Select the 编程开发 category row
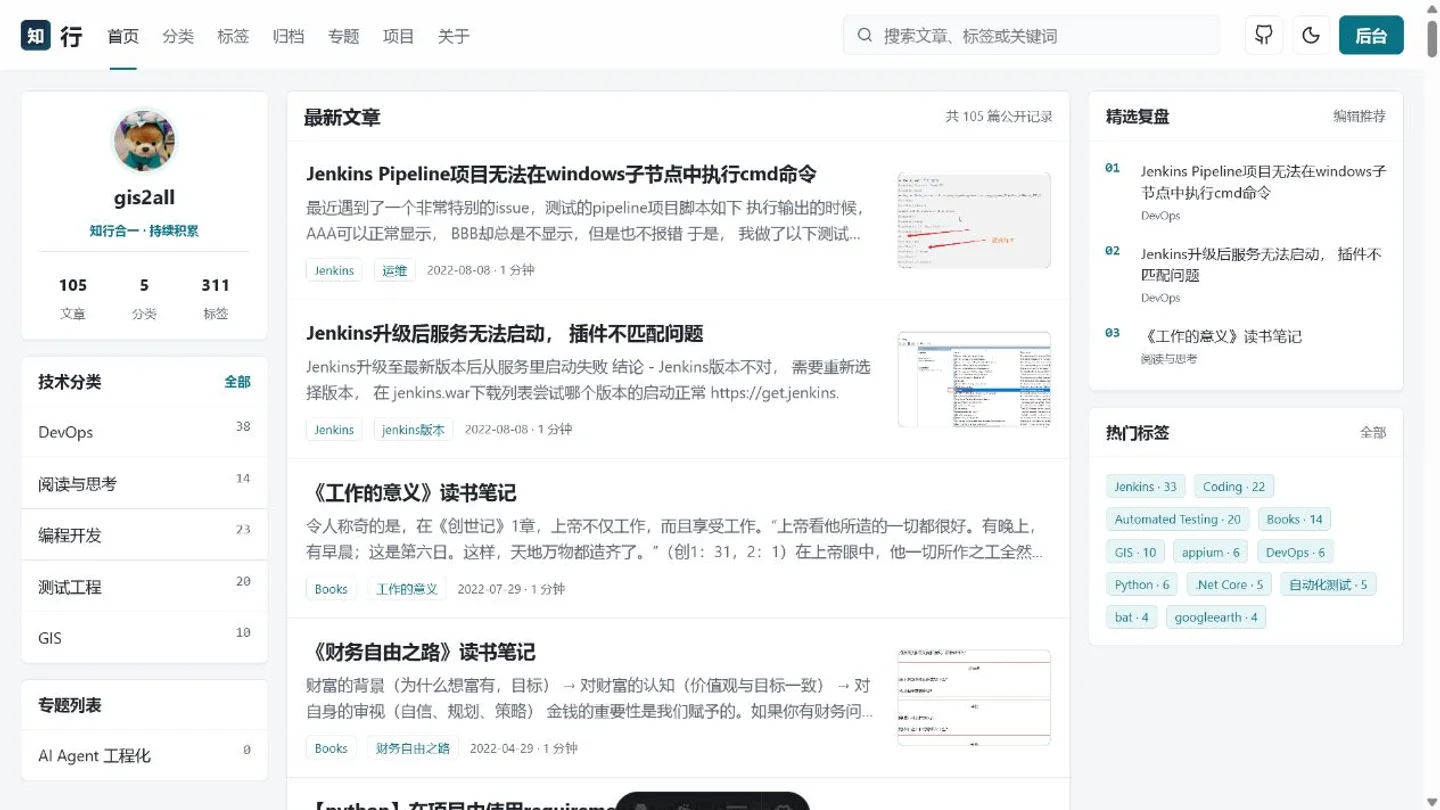Screen dimensions: 1440x810 pyautogui.click(x=144, y=535)
